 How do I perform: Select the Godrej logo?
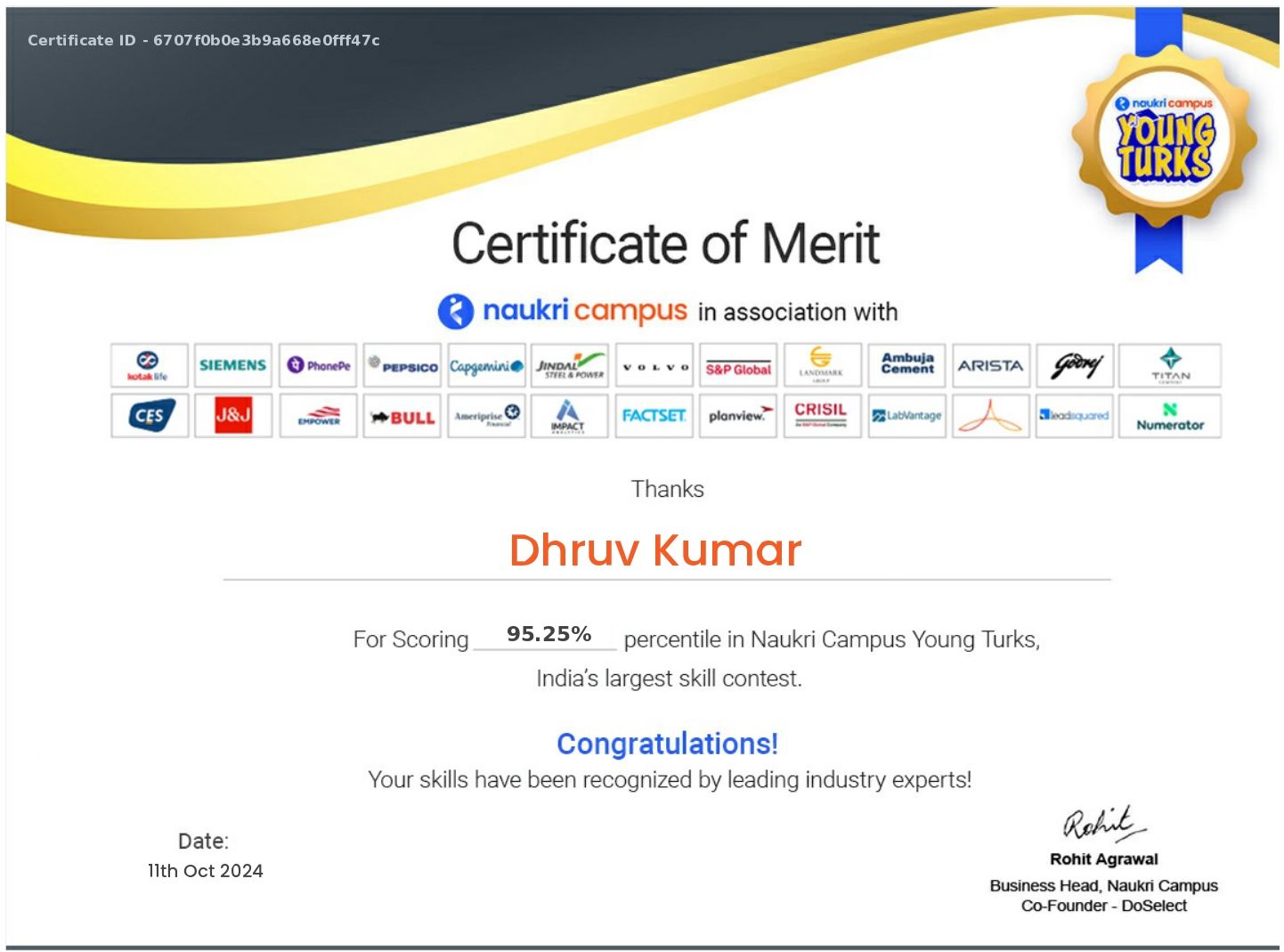point(1075,365)
